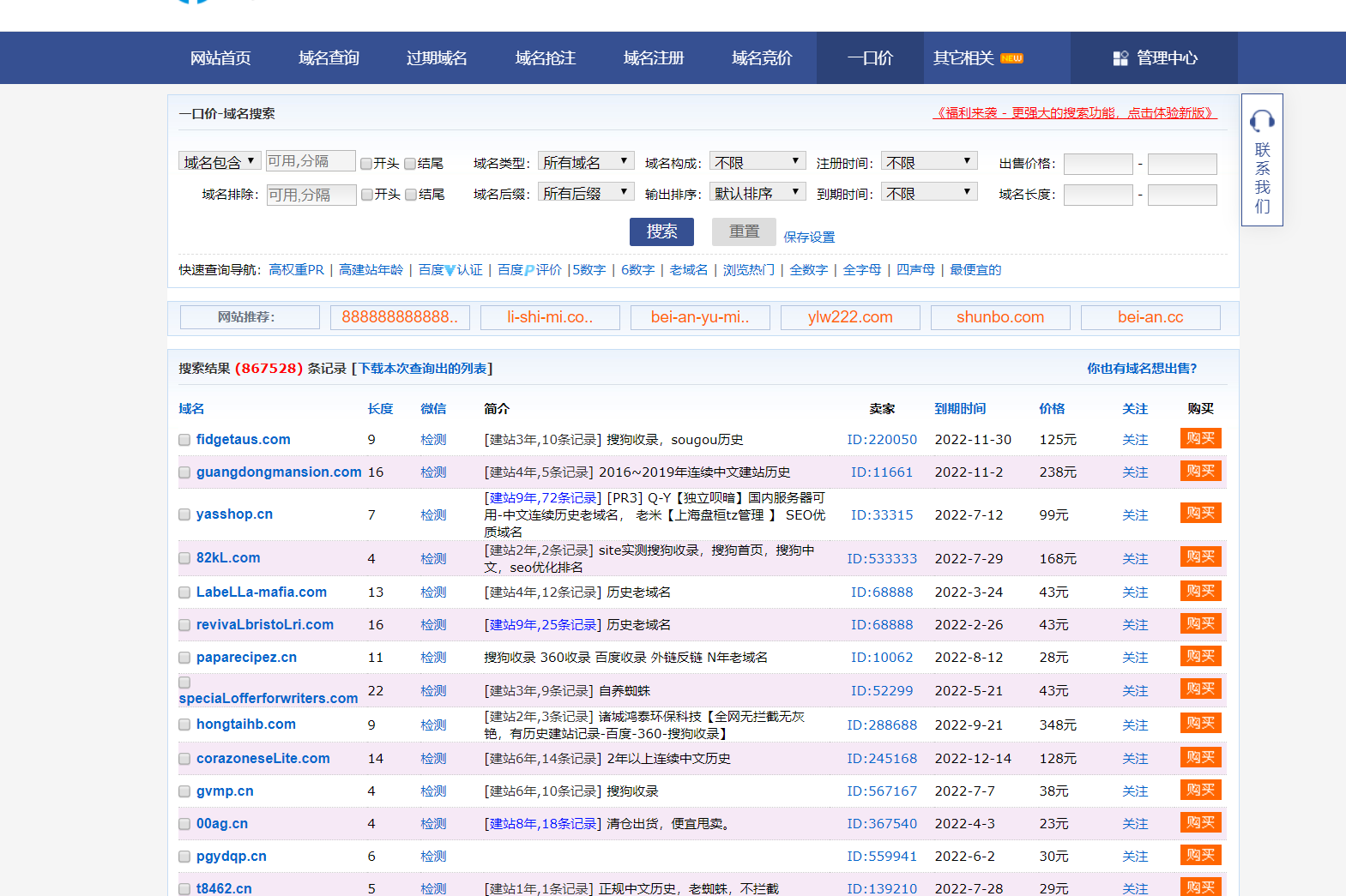Click the 购买 button for gvmp.cn

[x=1200, y=790]
